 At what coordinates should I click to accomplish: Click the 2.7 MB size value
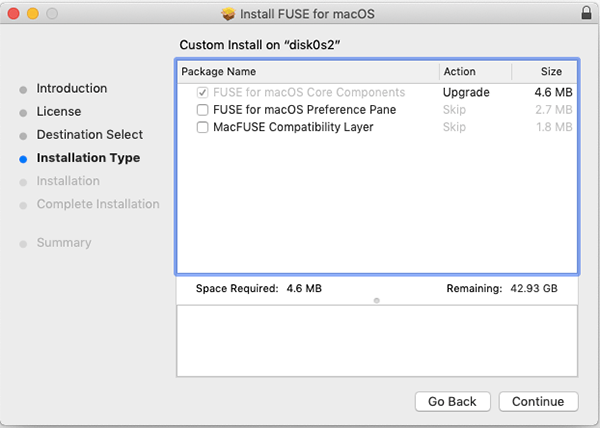click(x=553, y=110)
